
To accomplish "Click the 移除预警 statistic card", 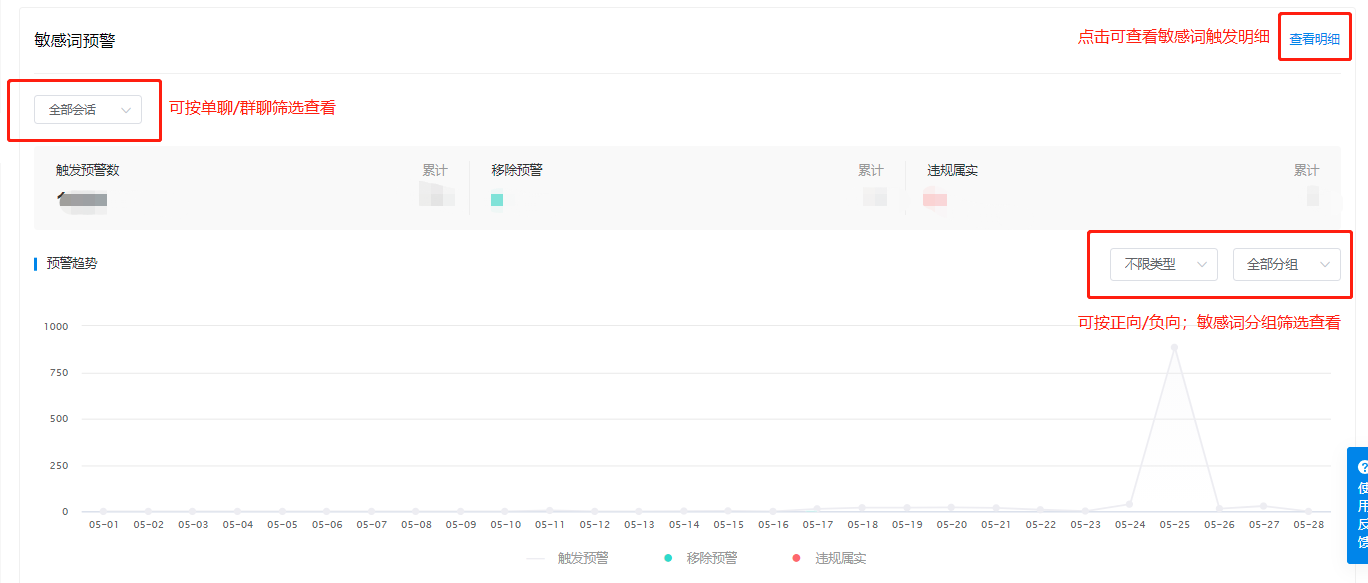I will 688,187.
